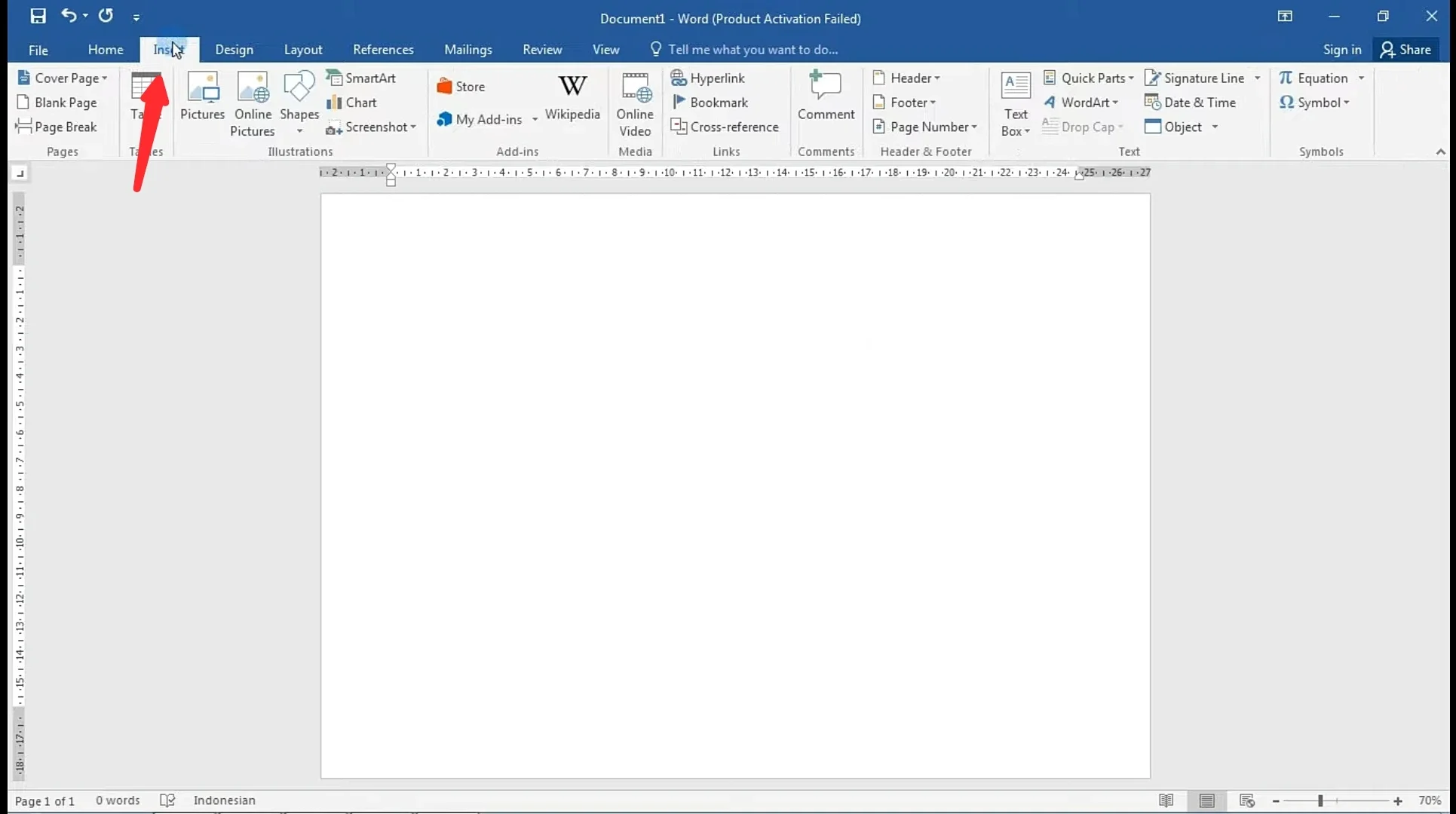The width and height of the screenshot is (1456, 814).
Task: Open the Screenshot dropdown
Action: pos(371,127)
